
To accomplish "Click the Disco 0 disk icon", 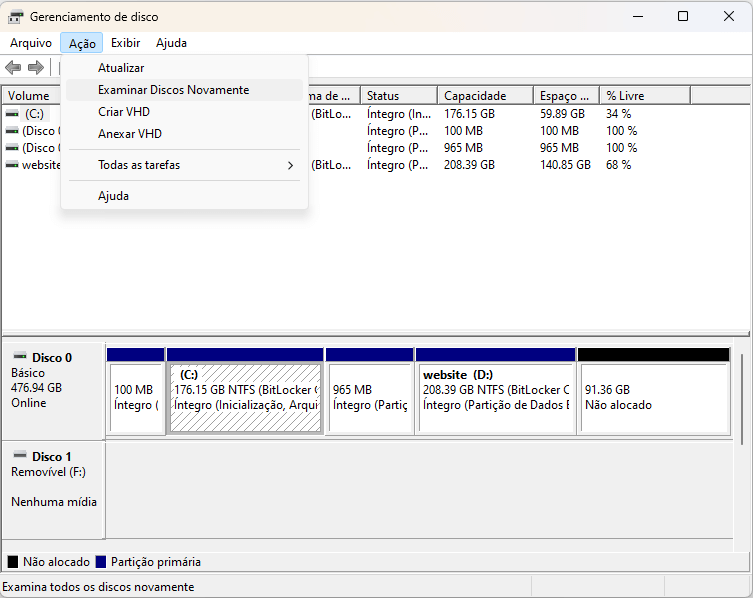I will (x=19, y=357).
